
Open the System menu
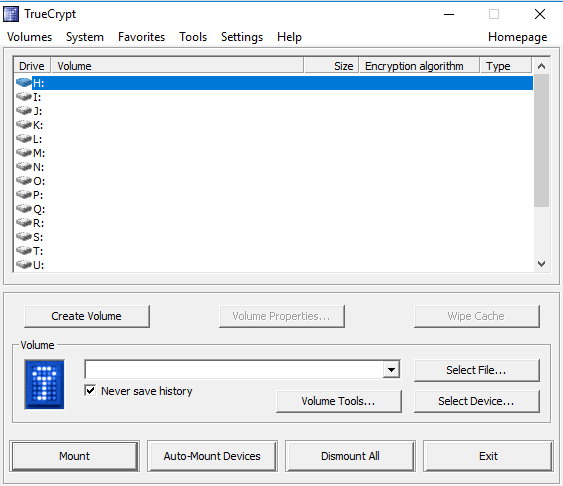point(85,37)
